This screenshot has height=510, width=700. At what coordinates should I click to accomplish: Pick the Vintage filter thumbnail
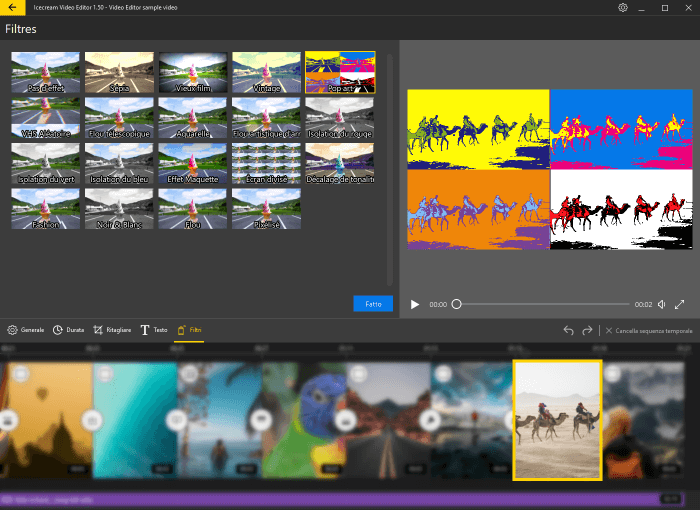click(x=267, y=72)
